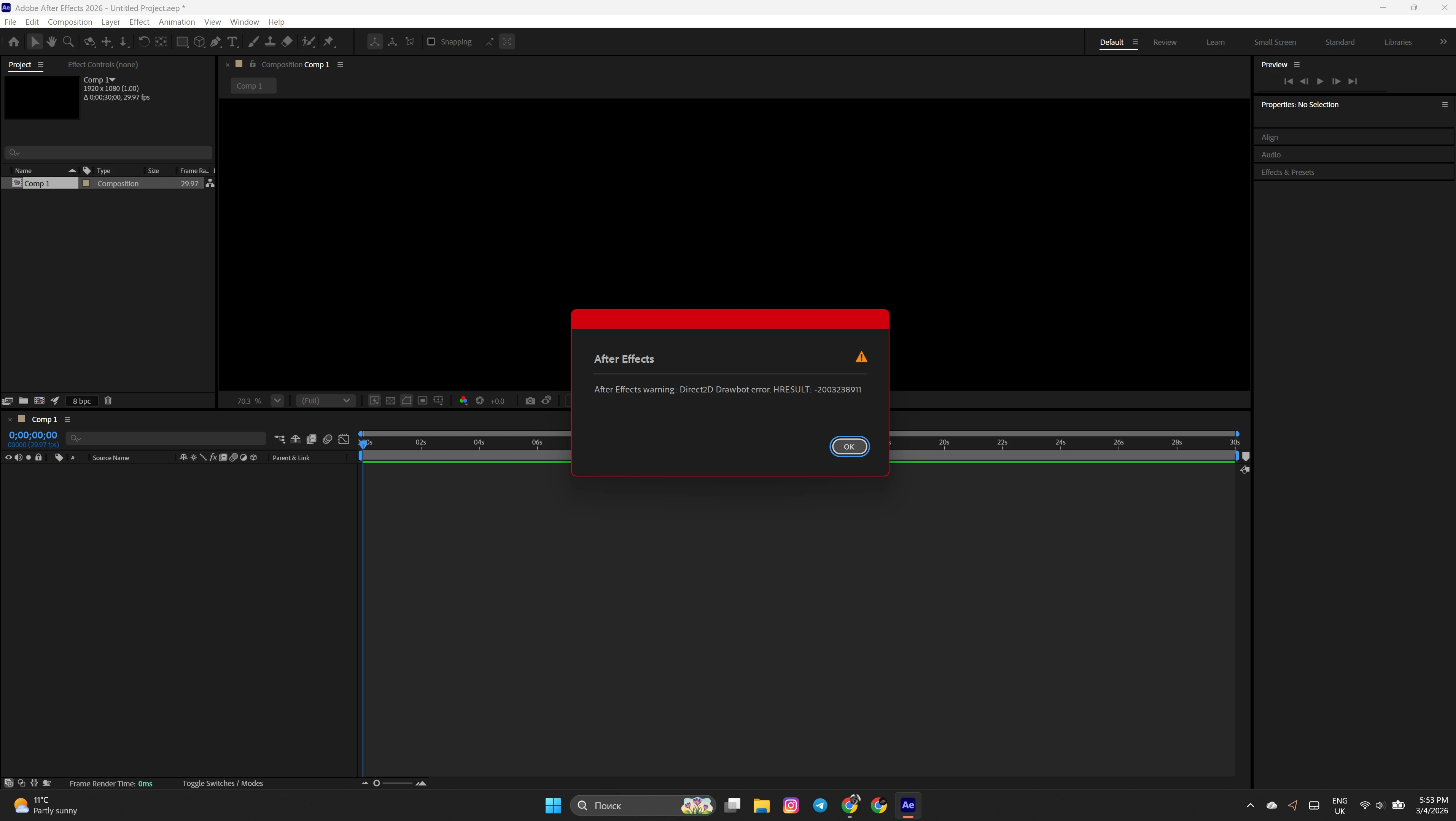Image resolution: width=1456 pixels, height=821 pixels.
Task: Select the Zoom tool in toolbar
Action: 68,42
